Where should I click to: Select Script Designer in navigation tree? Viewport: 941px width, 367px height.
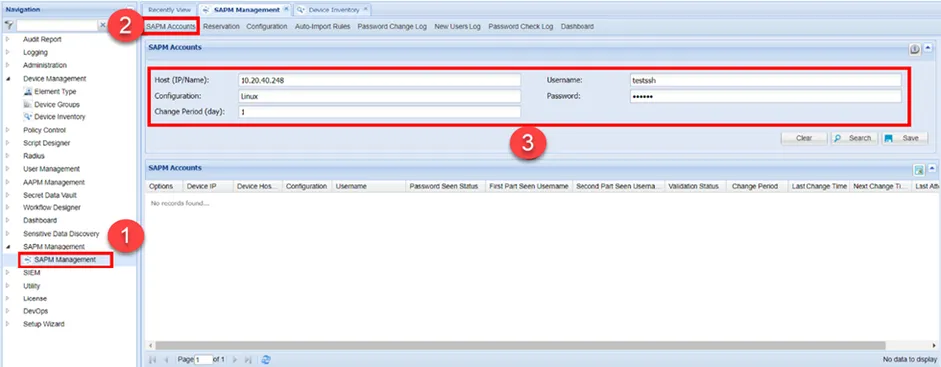pos(46,143)
